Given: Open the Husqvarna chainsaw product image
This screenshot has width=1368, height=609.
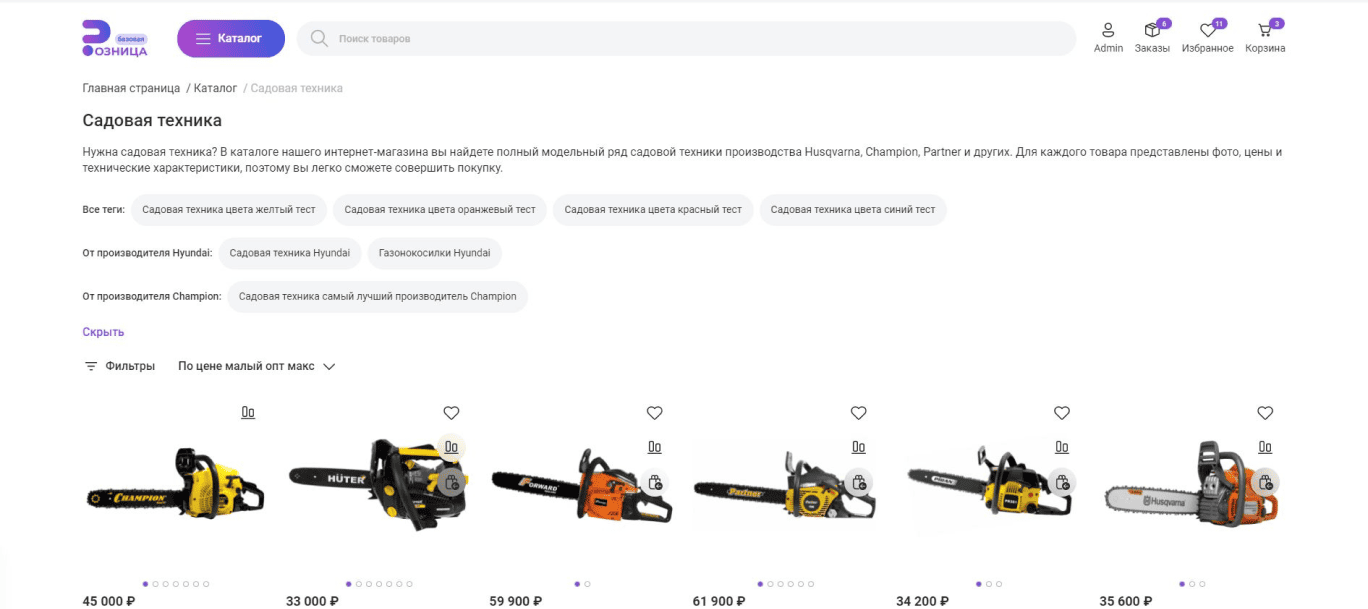Looking at the screenshot, I should (1192, 485).
